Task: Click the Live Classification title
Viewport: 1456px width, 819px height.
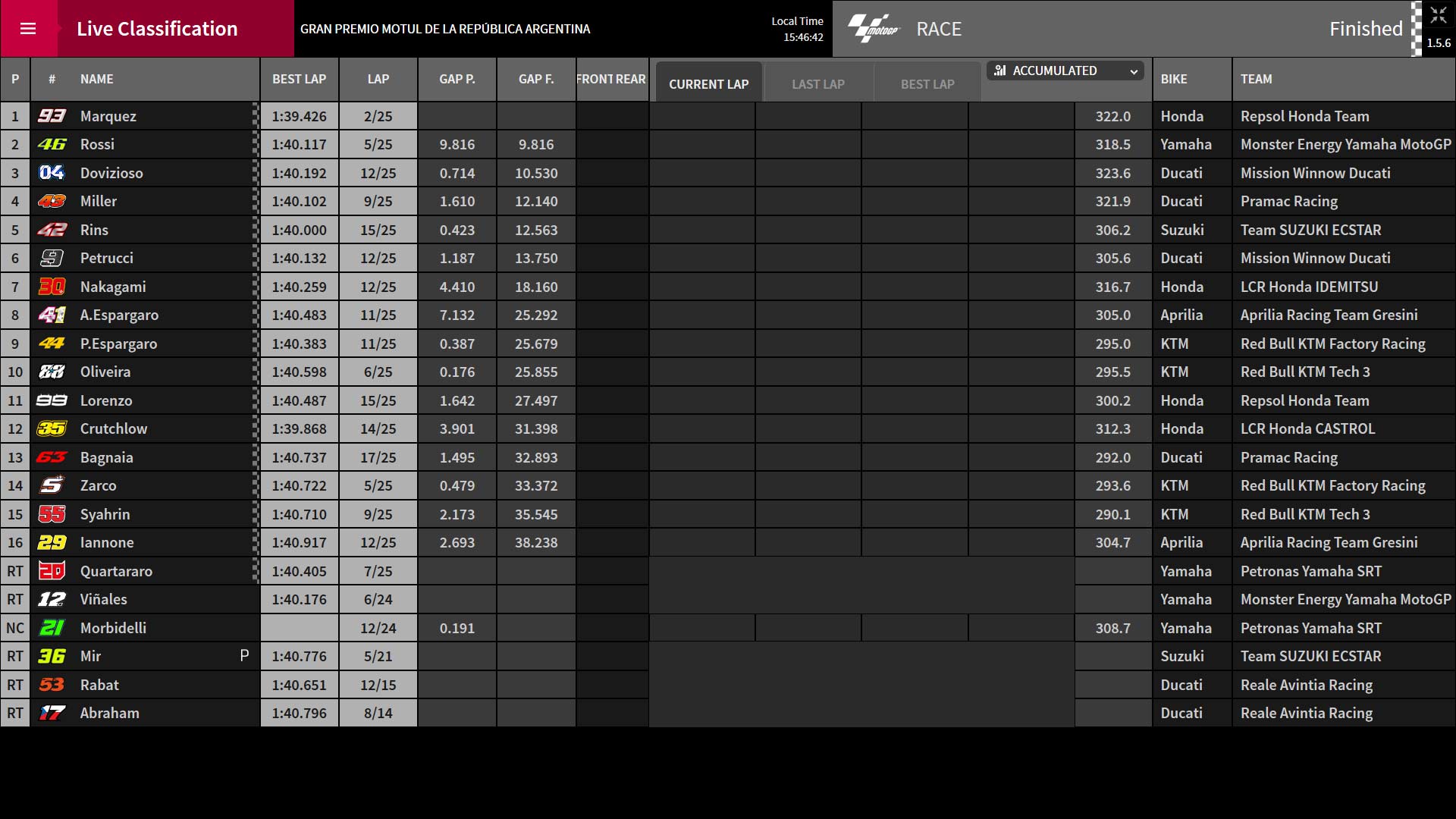Action: (x=157, y=29)
